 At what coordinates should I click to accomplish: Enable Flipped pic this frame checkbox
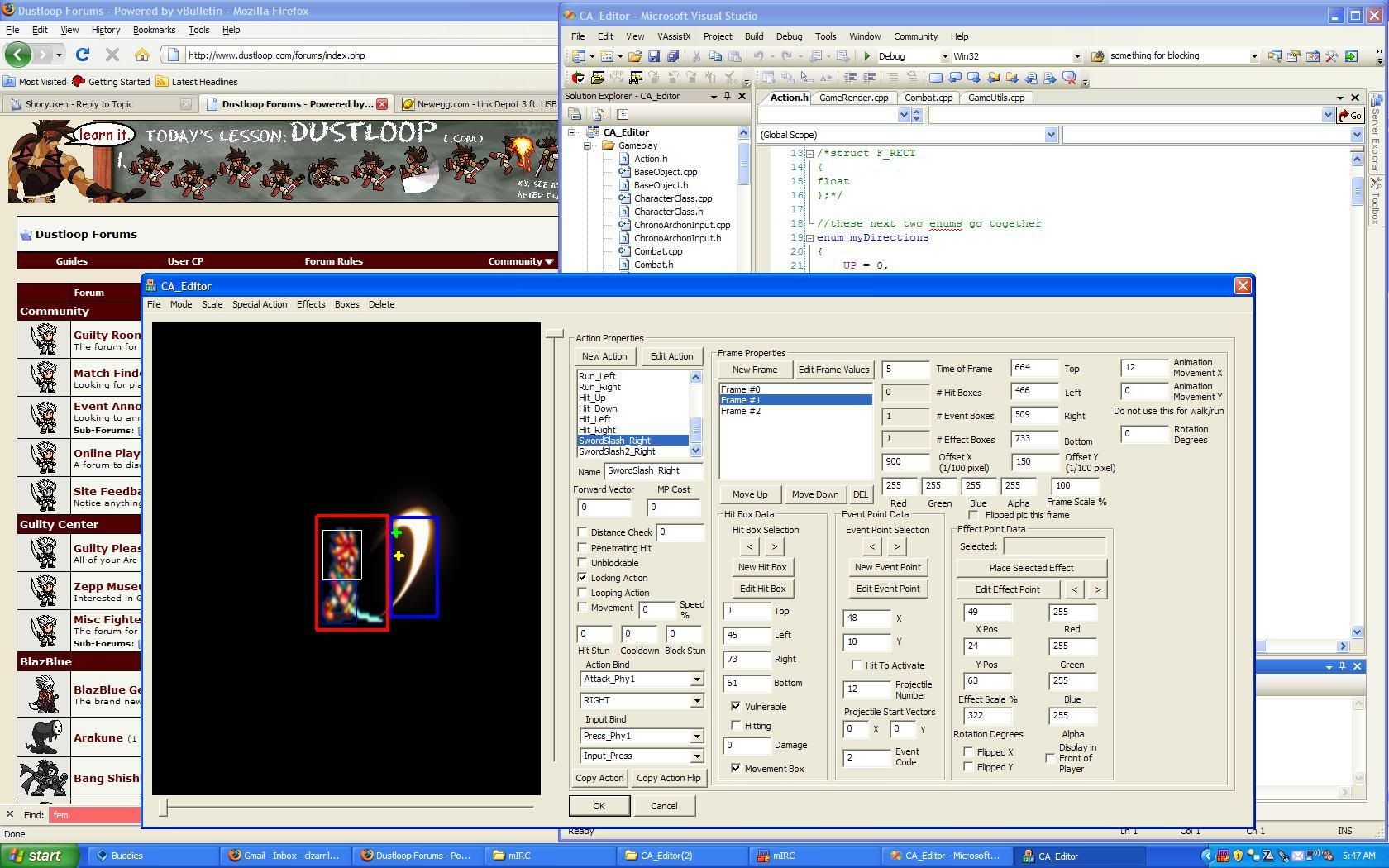(973, 515)
